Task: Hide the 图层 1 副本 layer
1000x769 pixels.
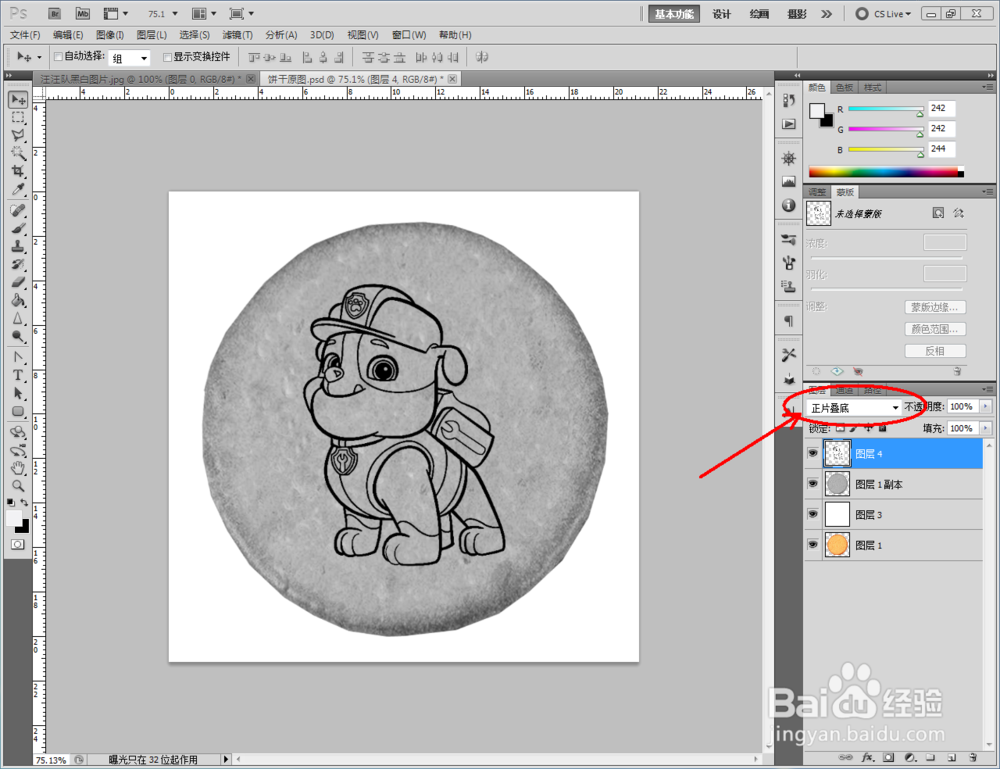Action: [x=812, y=484]
